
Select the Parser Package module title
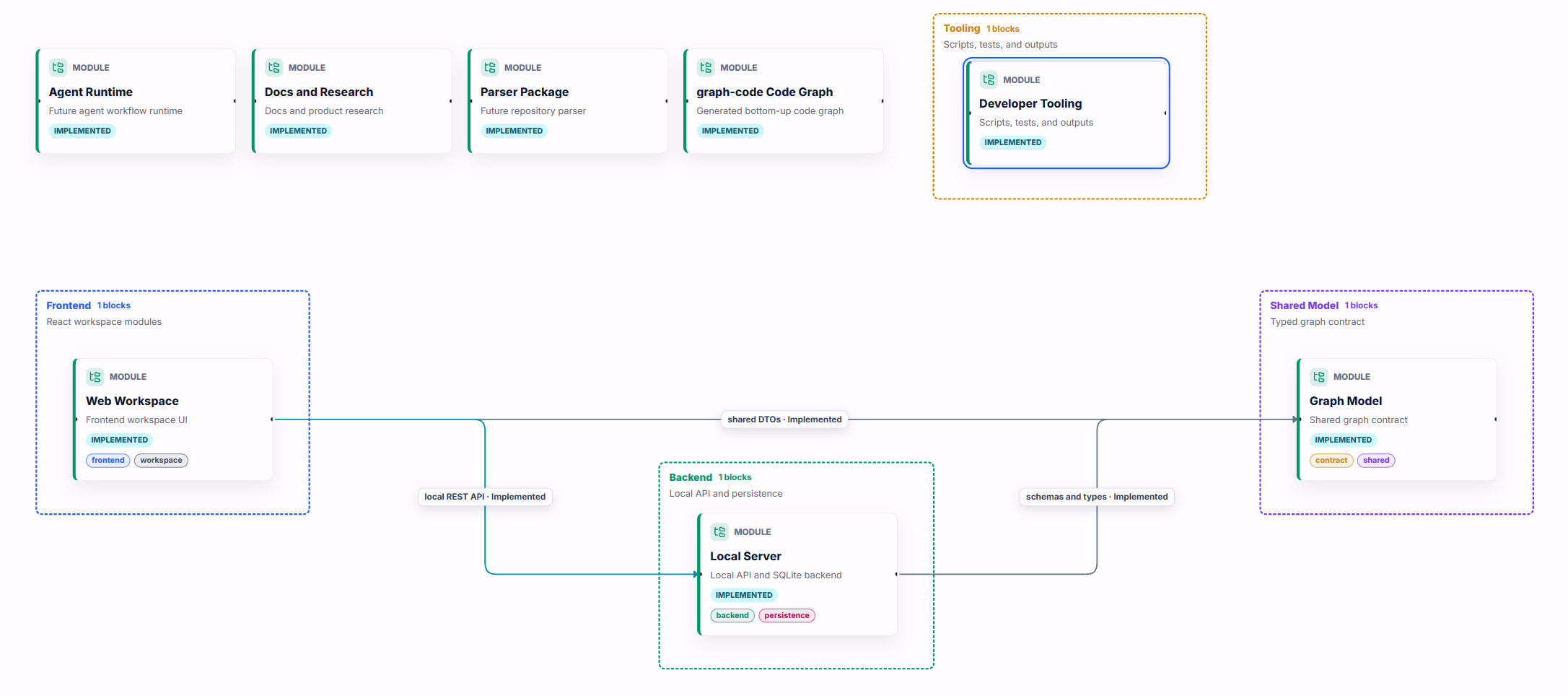pos(525,92)
